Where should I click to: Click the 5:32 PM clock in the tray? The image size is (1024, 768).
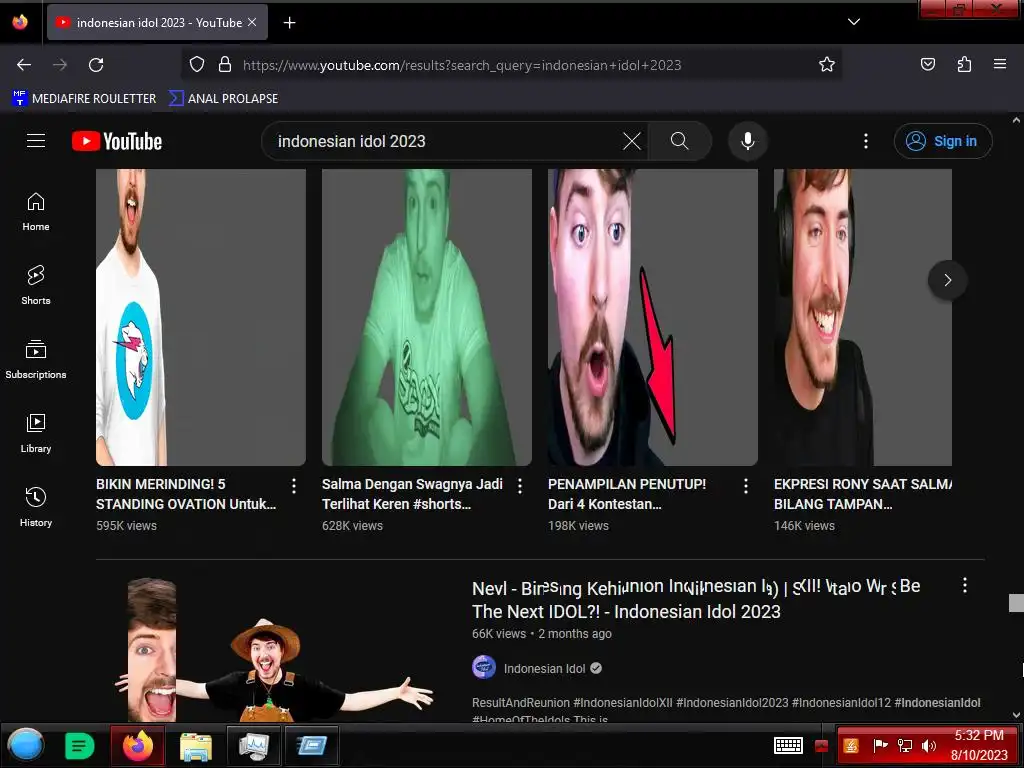click(979, 735)
